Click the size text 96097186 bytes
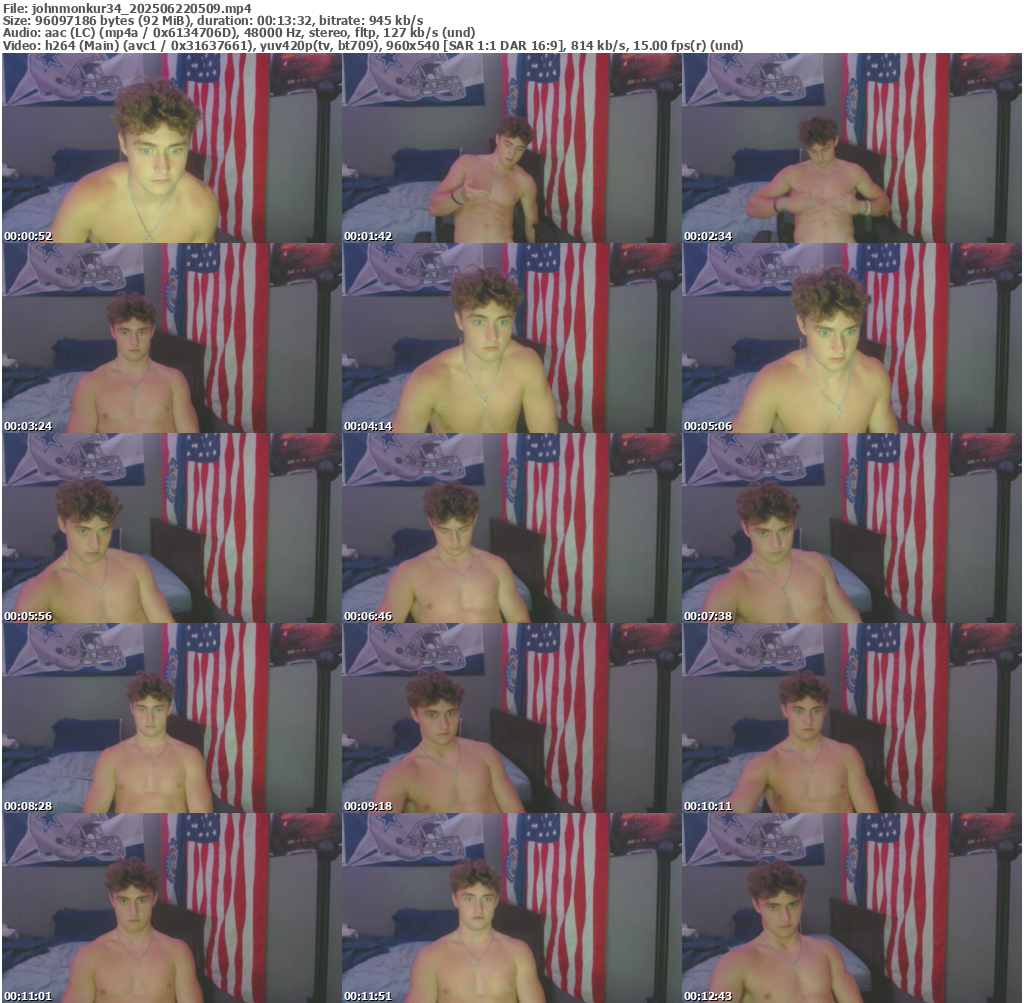This screenshot has width=1024, height=1003. (83, 20)
